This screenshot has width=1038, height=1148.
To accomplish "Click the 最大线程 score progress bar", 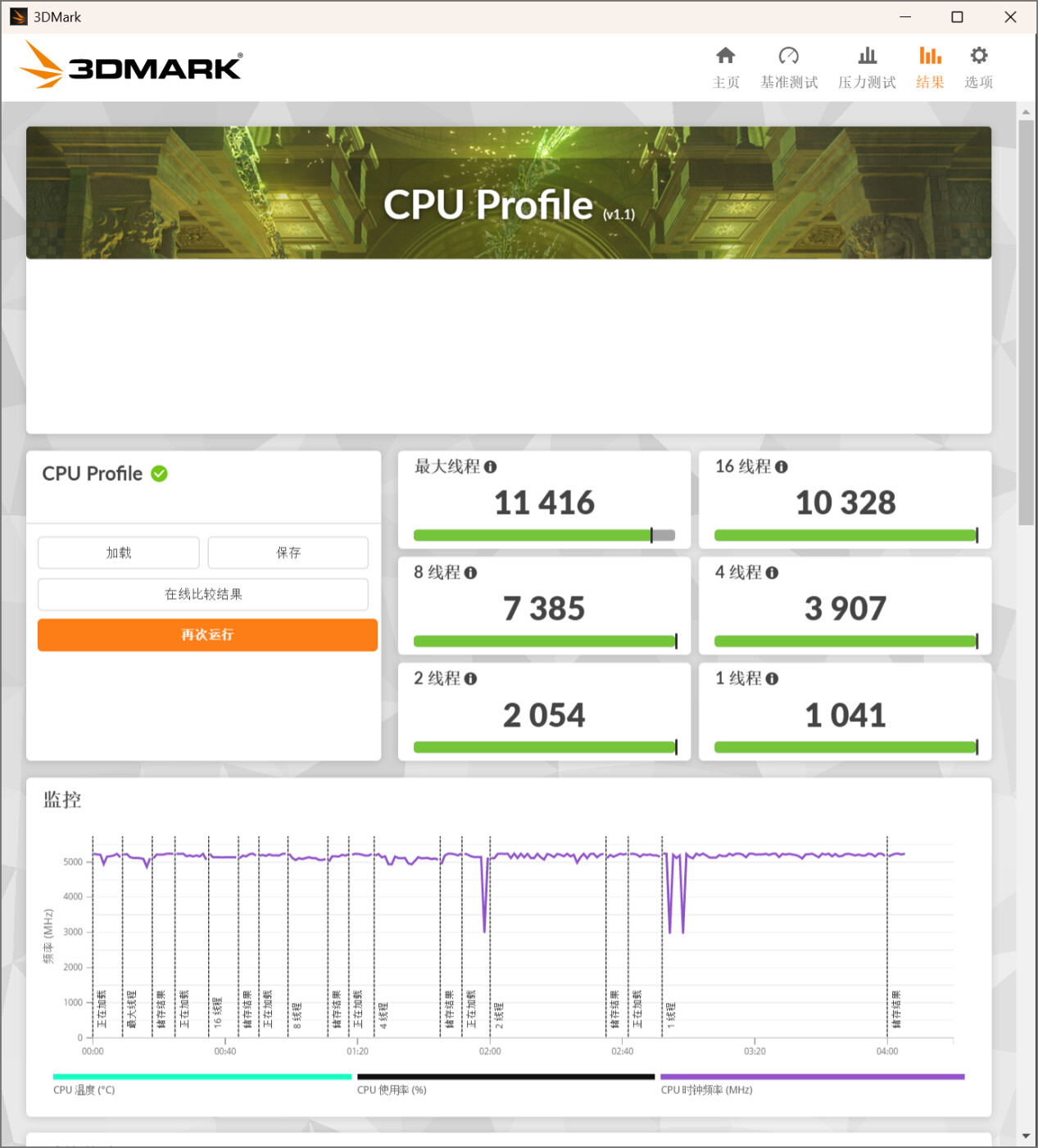I will pyautogui.click(x=544, y=535).
